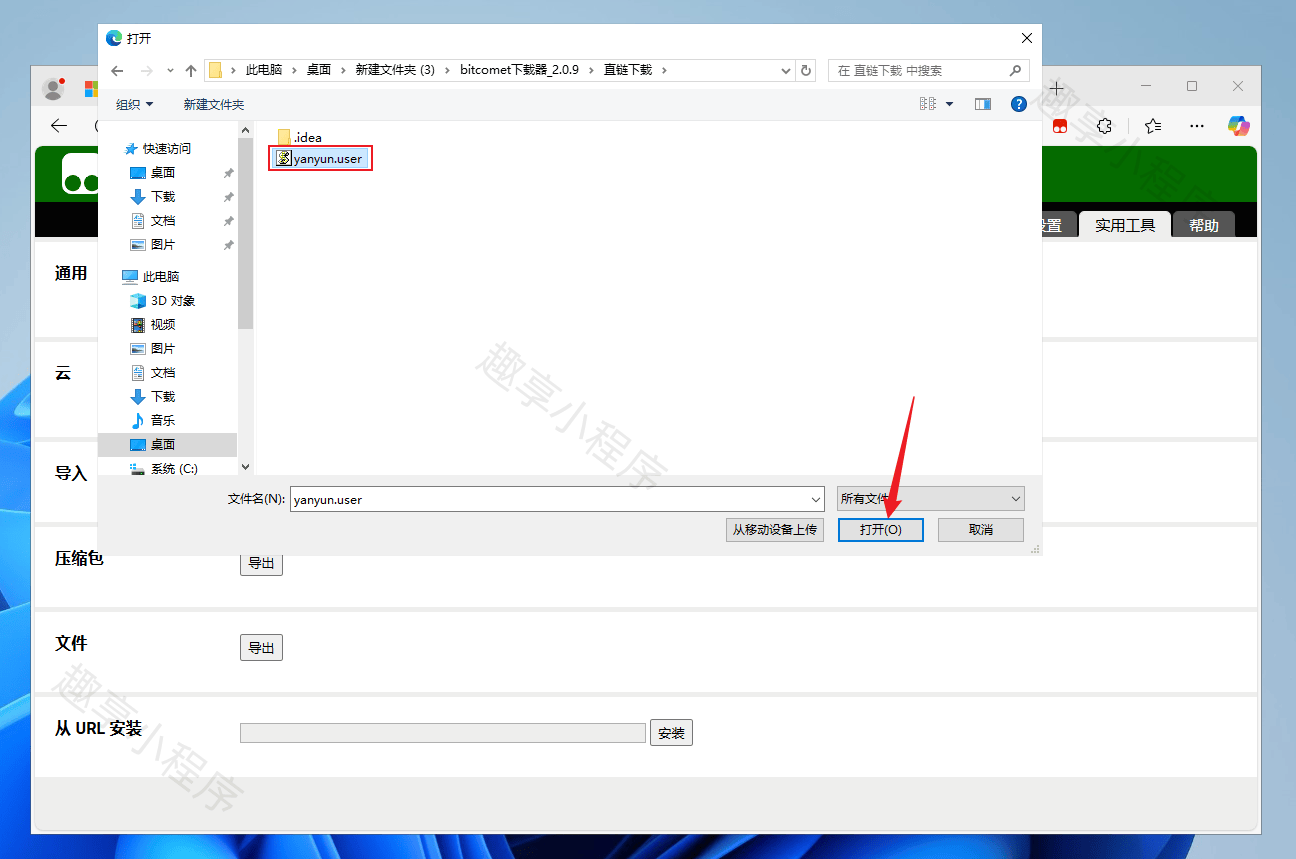Viewport: 1296px width, 859px height.
Task: Click the 打开(O) button
Action: click(x=880, y=530)
